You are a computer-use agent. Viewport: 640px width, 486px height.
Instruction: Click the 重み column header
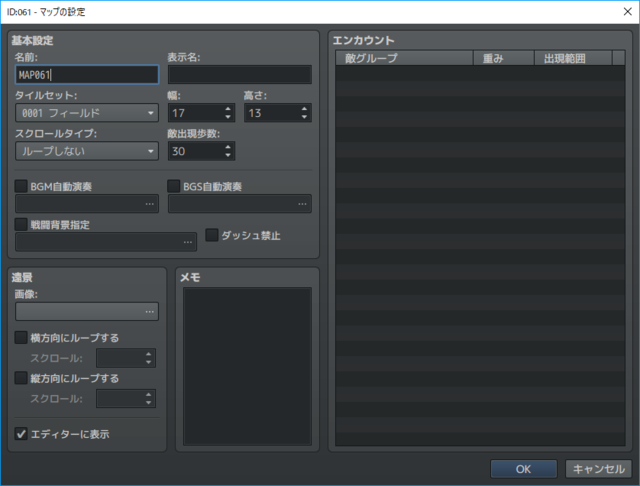click(504, 58)
